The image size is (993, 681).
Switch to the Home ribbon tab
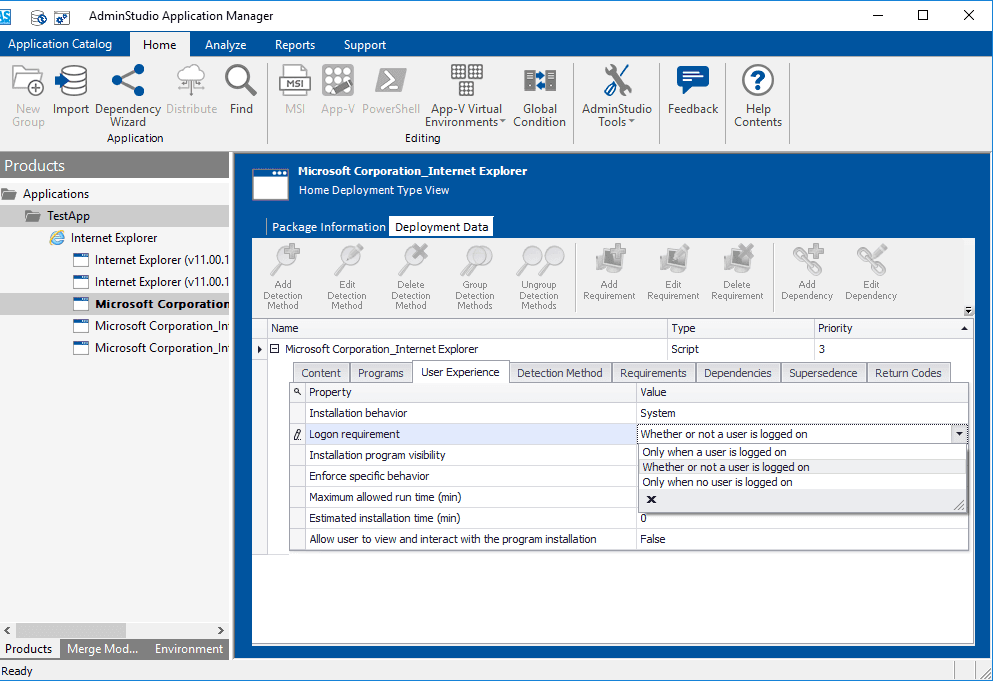[160, 44]
